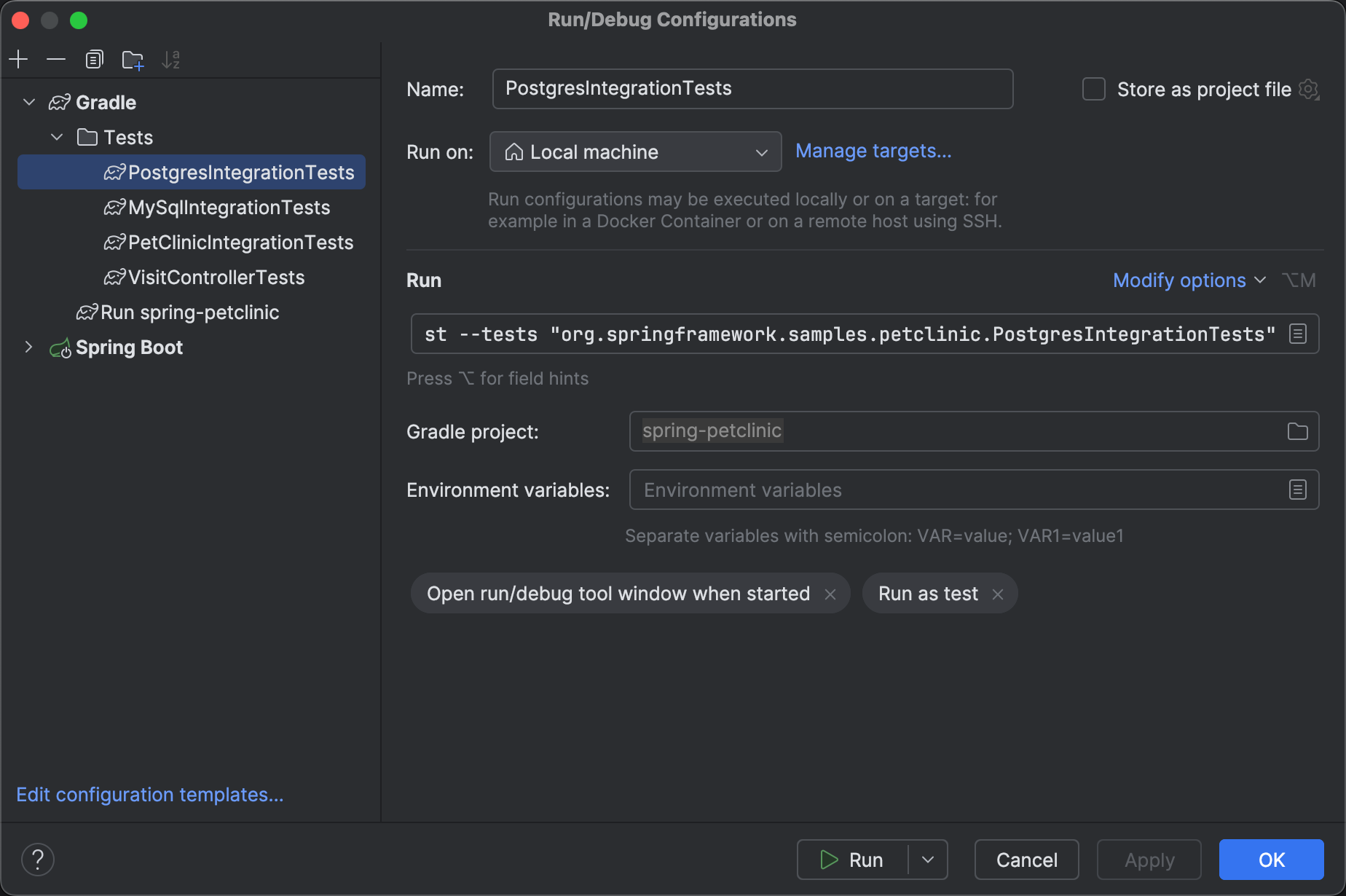Browse Gradle project with folder icon
1346x896 pixels.
(x=1297, y=431)
